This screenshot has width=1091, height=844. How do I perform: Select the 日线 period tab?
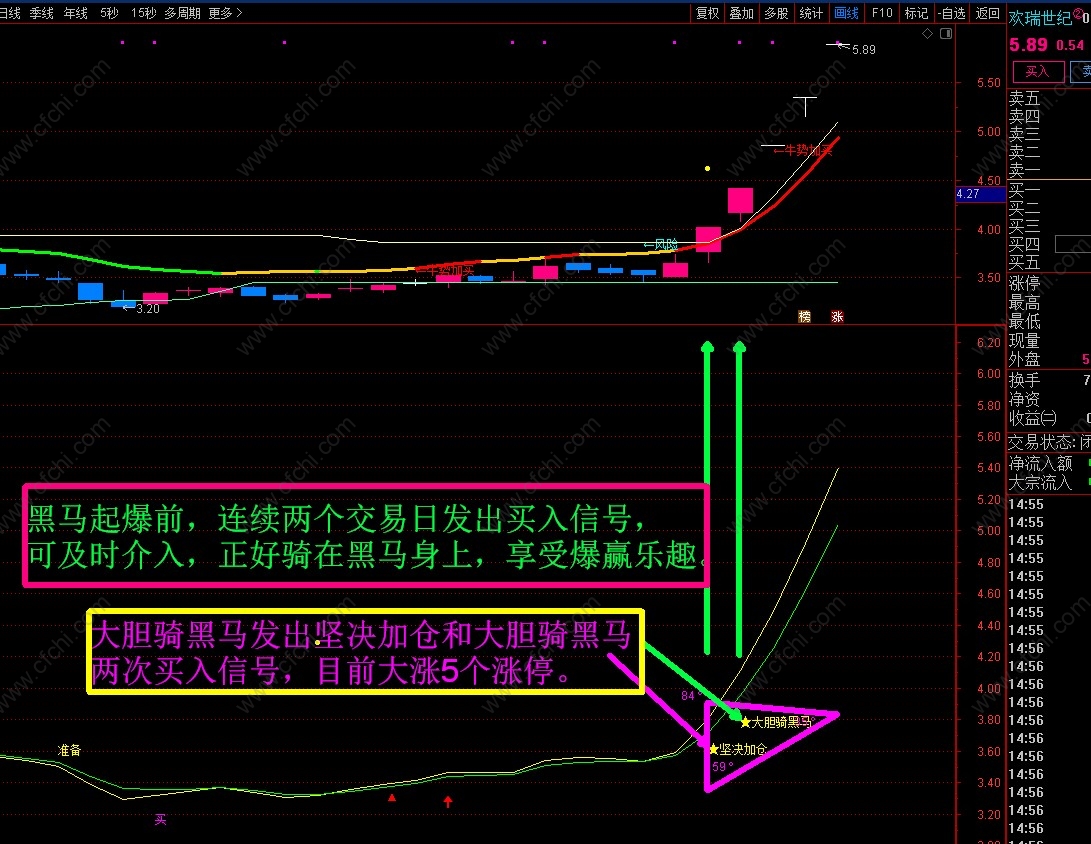point(10,13)
